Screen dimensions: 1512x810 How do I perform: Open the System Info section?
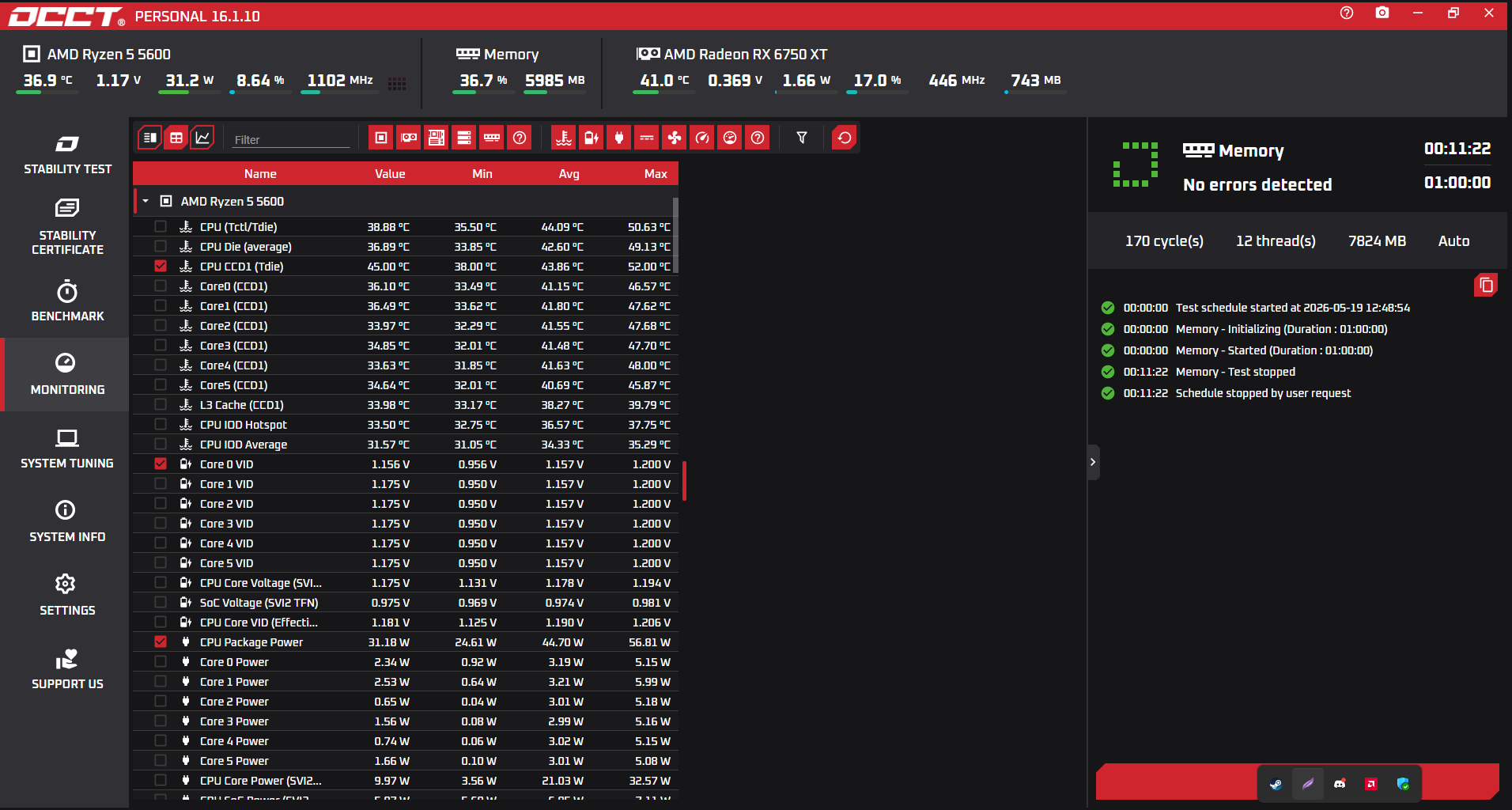67,522
